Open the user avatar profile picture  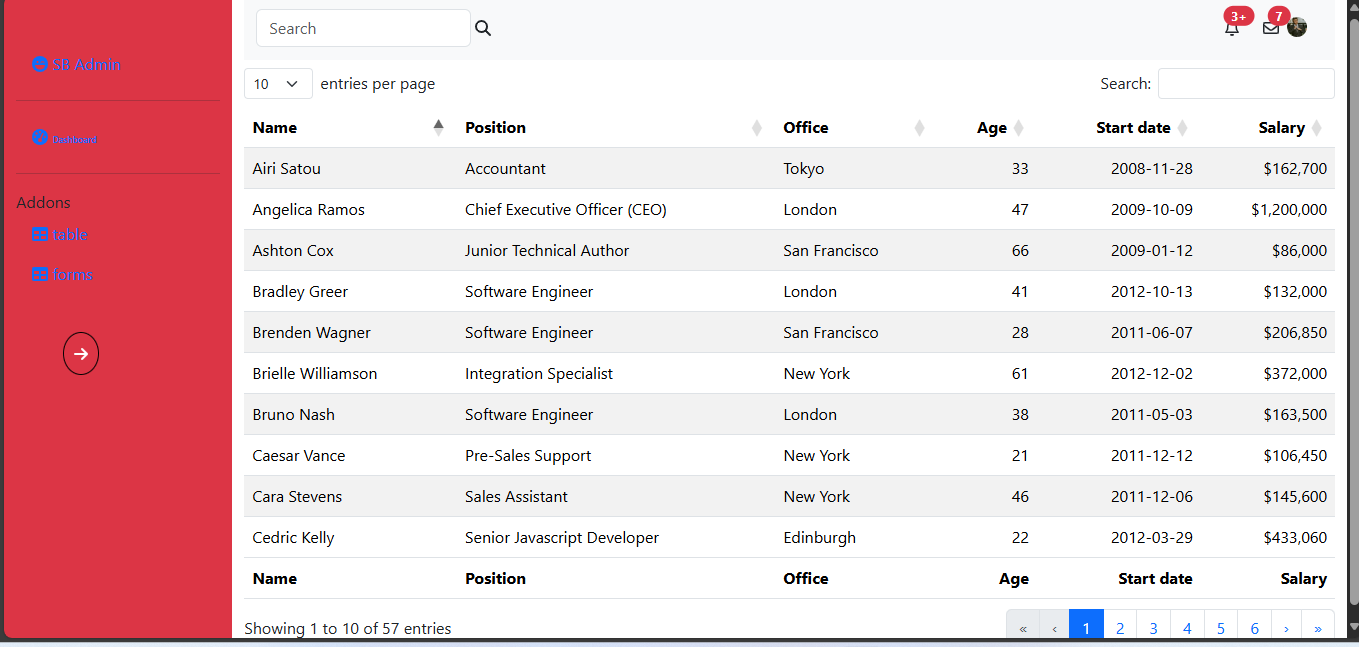click(1297, 27)
